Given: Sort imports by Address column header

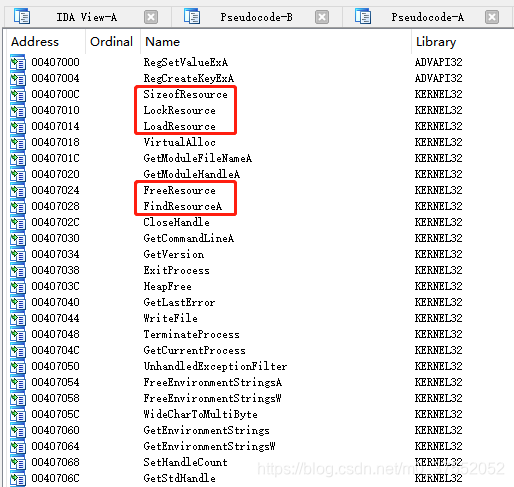Looking at the screenshot, I should (x=35, y=42).
